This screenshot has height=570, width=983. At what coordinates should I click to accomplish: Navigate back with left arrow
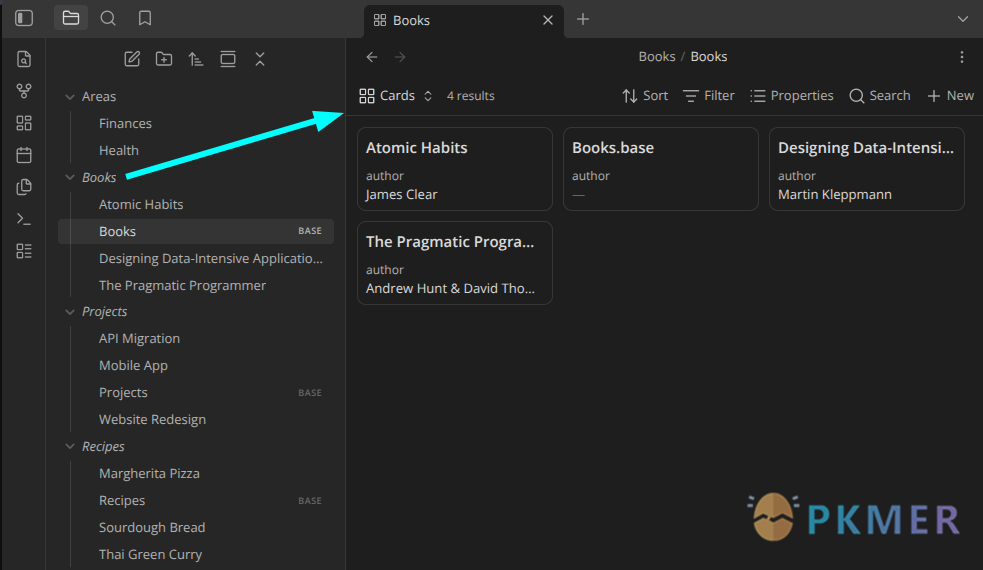pyautogui.click(x=372, y=57)
